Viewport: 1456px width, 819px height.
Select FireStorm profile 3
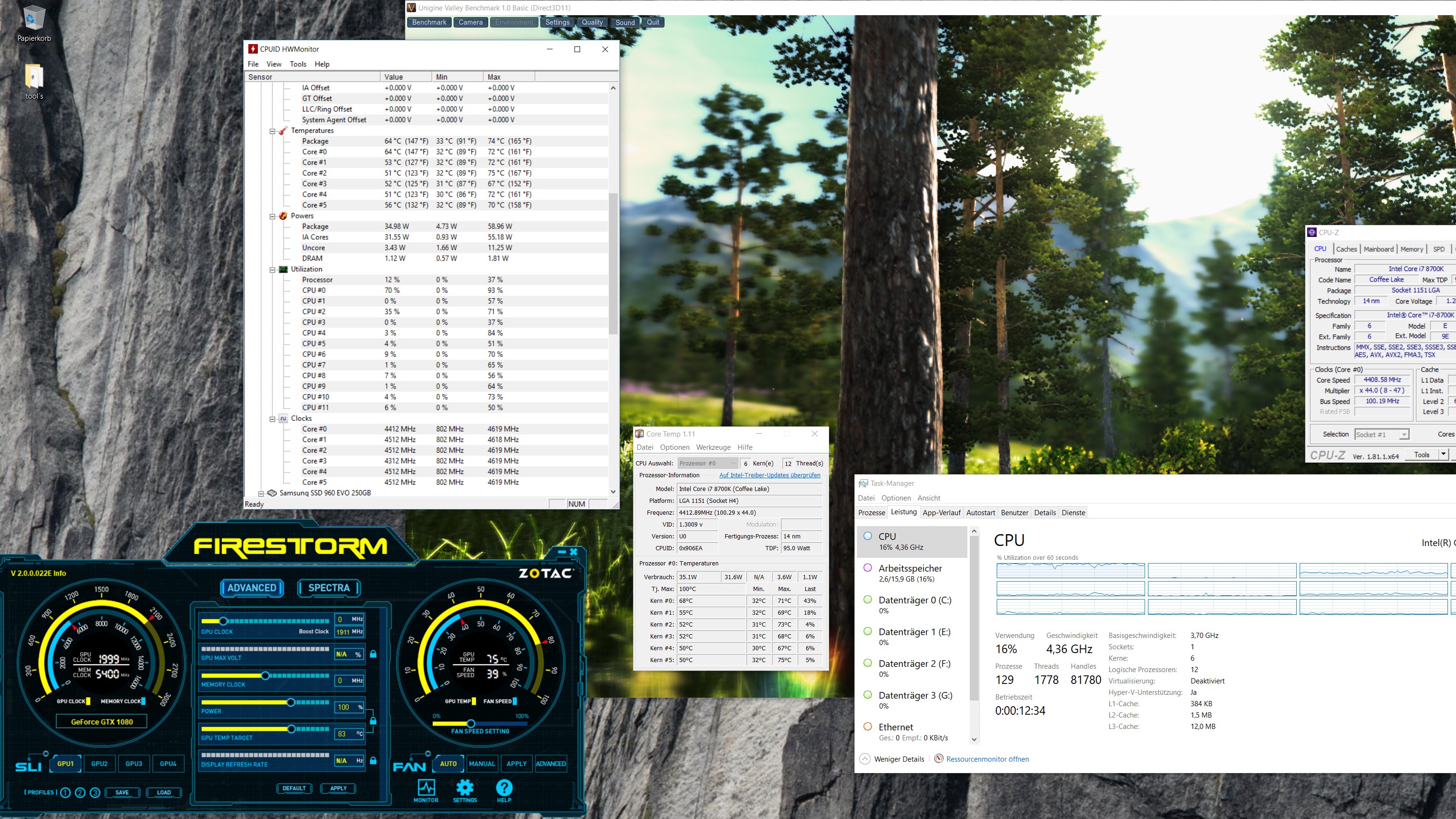pyautogui.click(x=95, y=792)
